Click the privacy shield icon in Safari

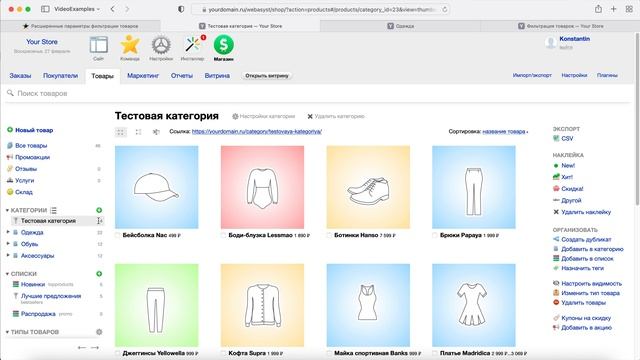pyautogui.click(x=181, y=9)
